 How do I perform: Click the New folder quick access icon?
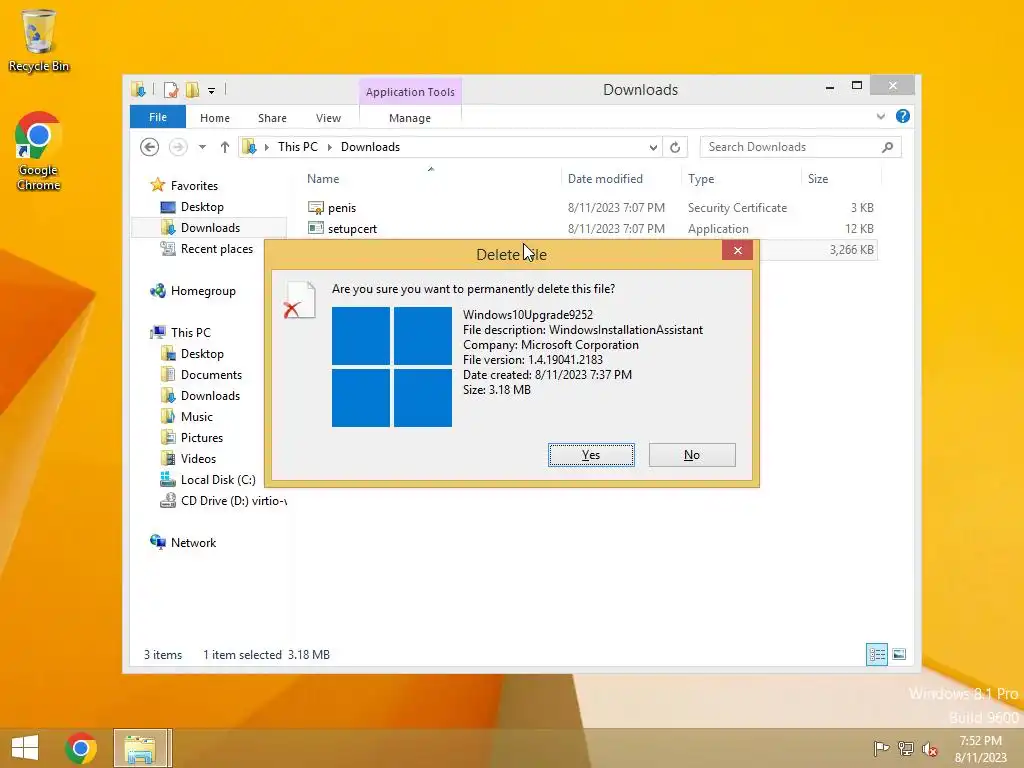click(x=192, y=89)
